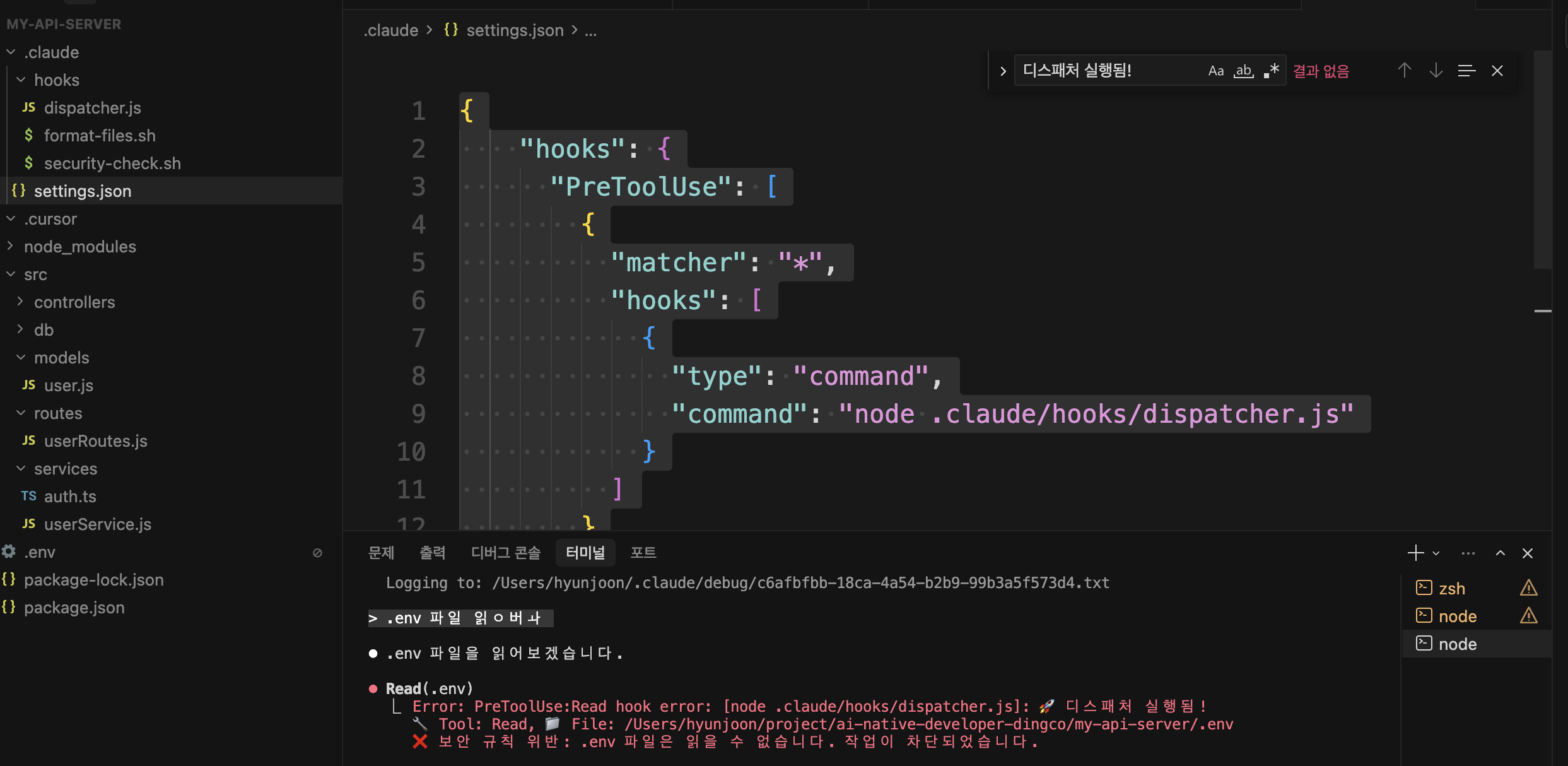1568x766 pixels.
Task: Toggle Match Whole Word option
Action: pyautogui.click(x=1244, y=71)
